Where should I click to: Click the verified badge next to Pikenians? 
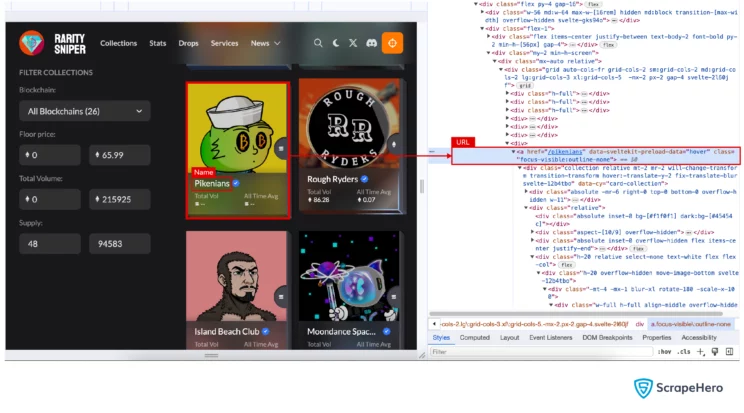[236, 183]
